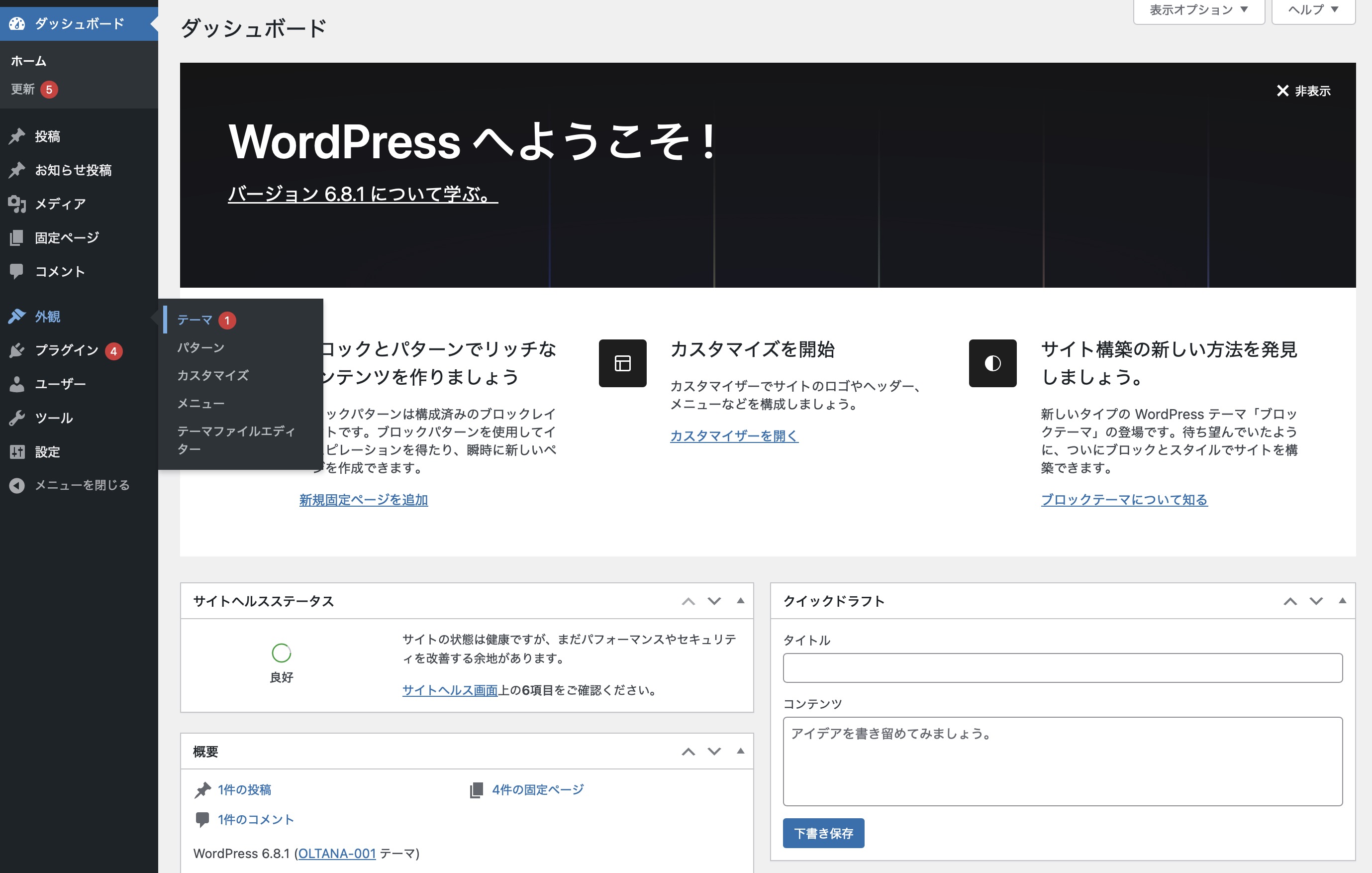Click the red update count badge 5

tap(49, 90)
